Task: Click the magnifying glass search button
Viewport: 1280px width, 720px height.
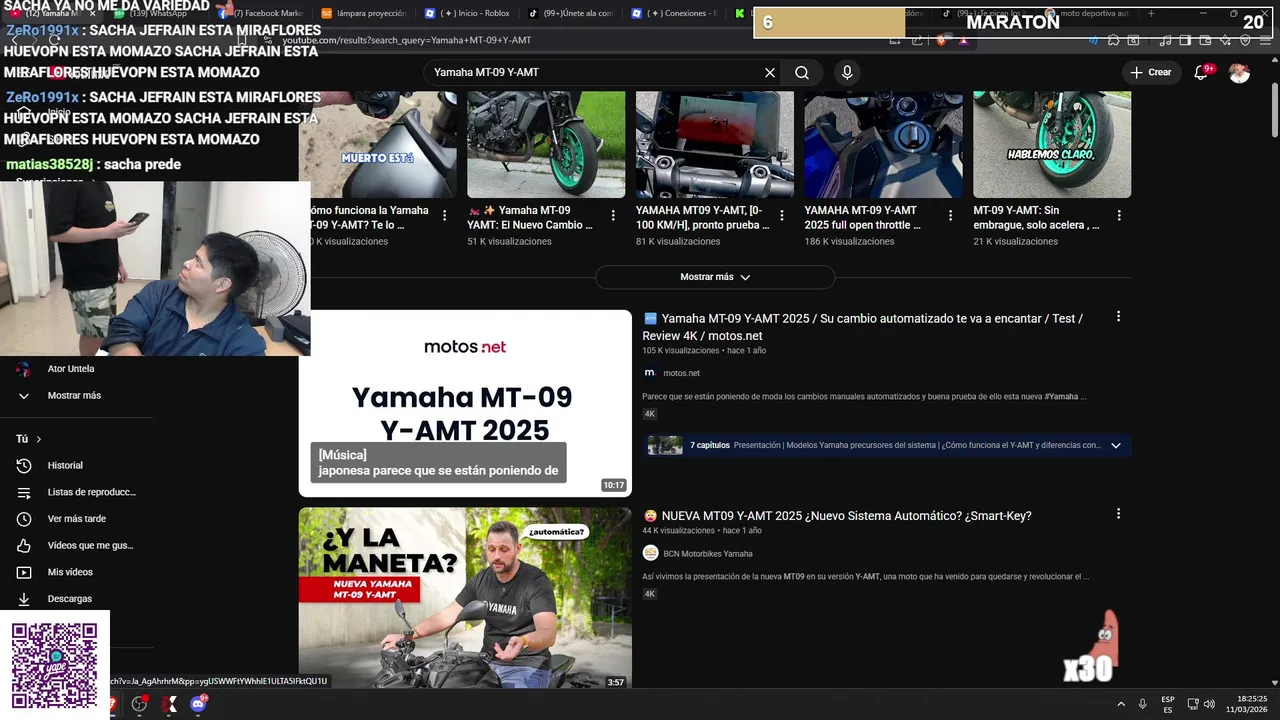Action: [802, 73]
